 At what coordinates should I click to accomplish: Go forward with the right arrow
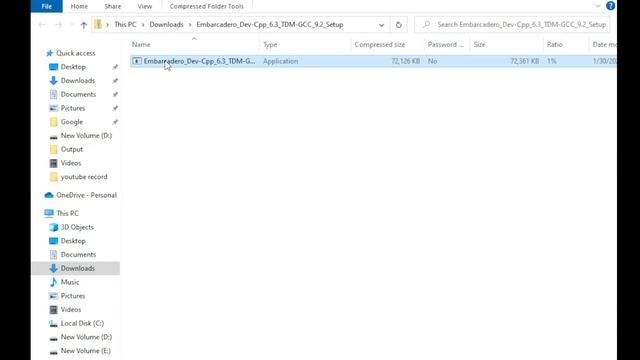point(58,25)
